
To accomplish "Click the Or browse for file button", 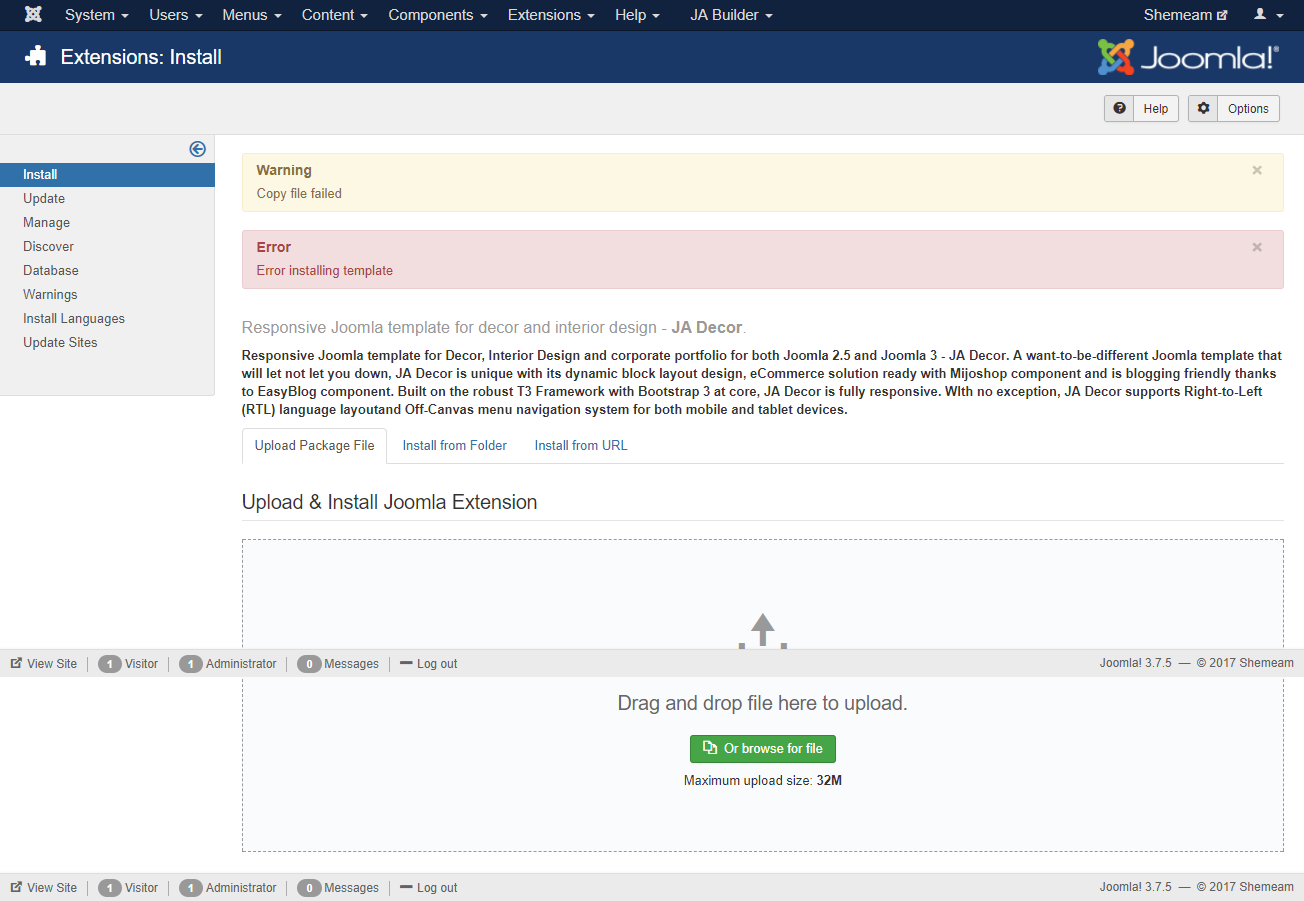I will (763, 749).
